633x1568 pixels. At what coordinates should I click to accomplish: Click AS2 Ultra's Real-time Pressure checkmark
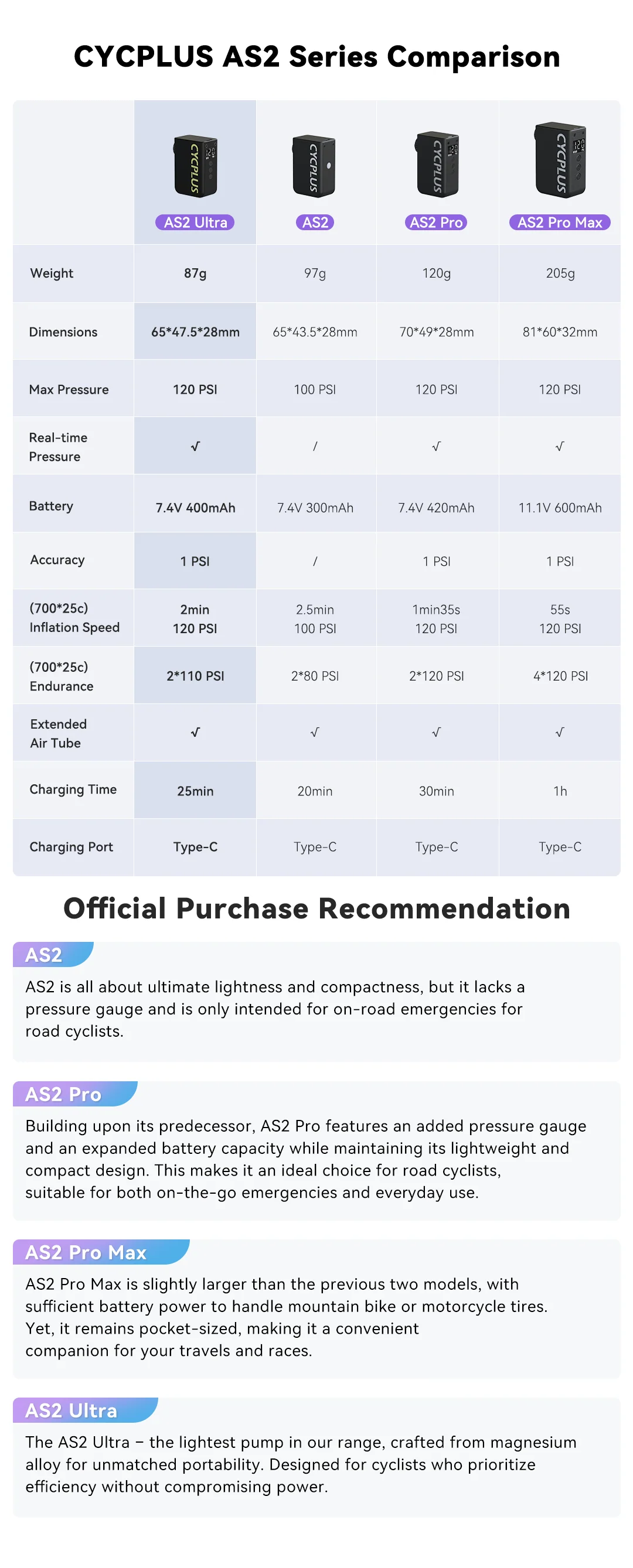click(195, 447)
